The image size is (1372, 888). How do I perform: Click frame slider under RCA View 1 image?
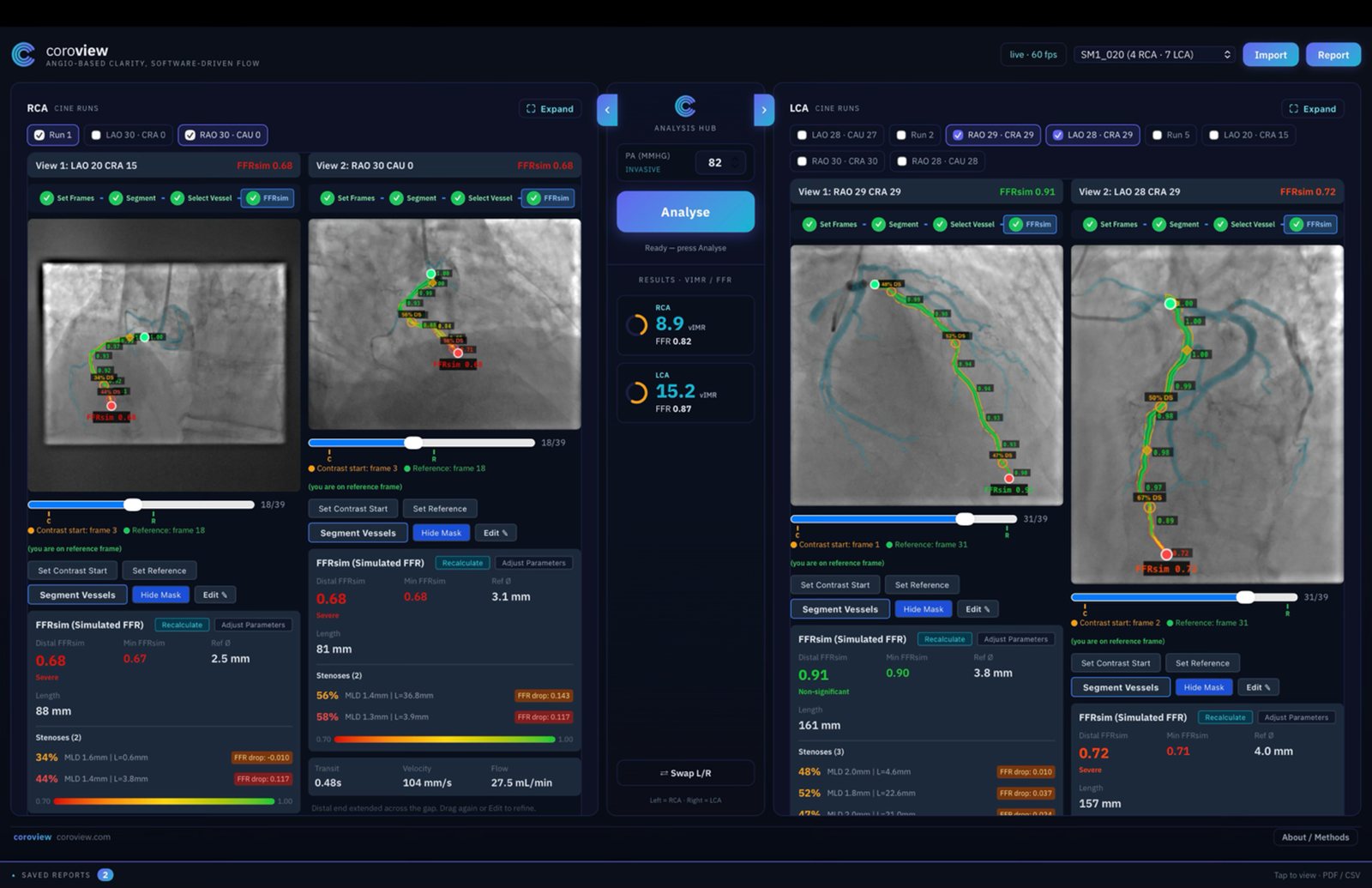pyautogui.click(x=141, y=504)
